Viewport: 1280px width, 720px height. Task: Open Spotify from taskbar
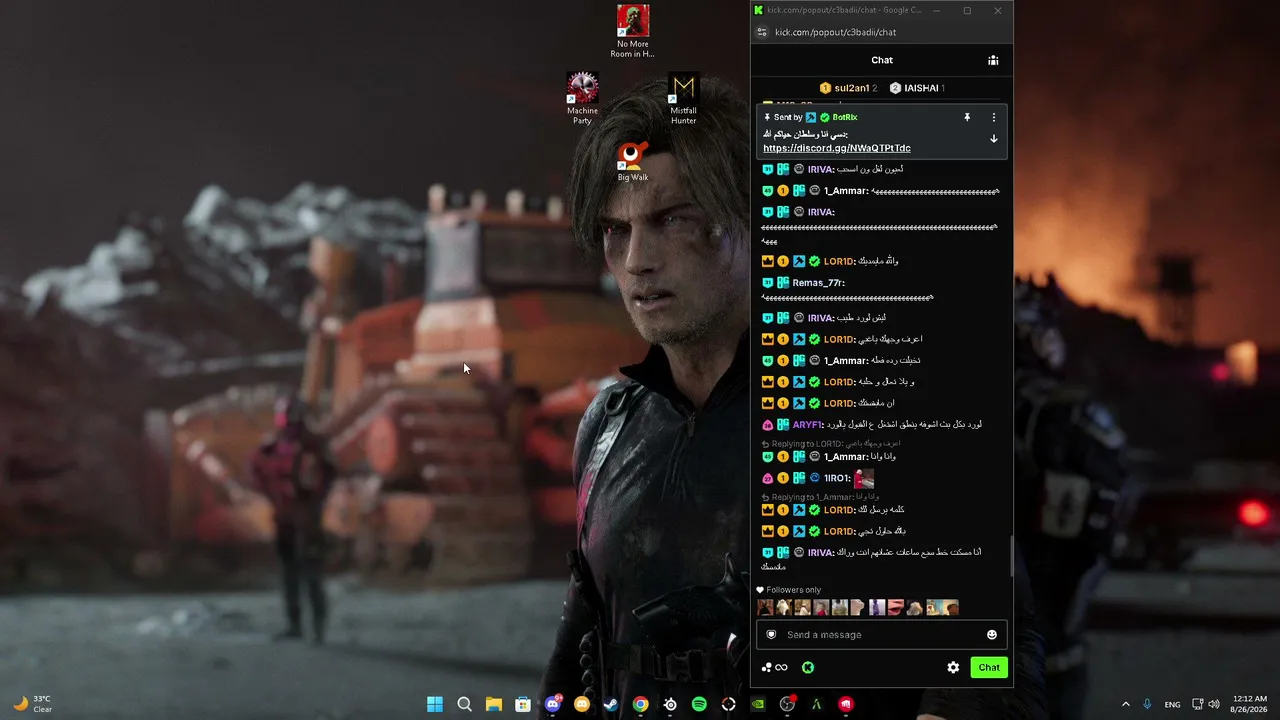699,704
